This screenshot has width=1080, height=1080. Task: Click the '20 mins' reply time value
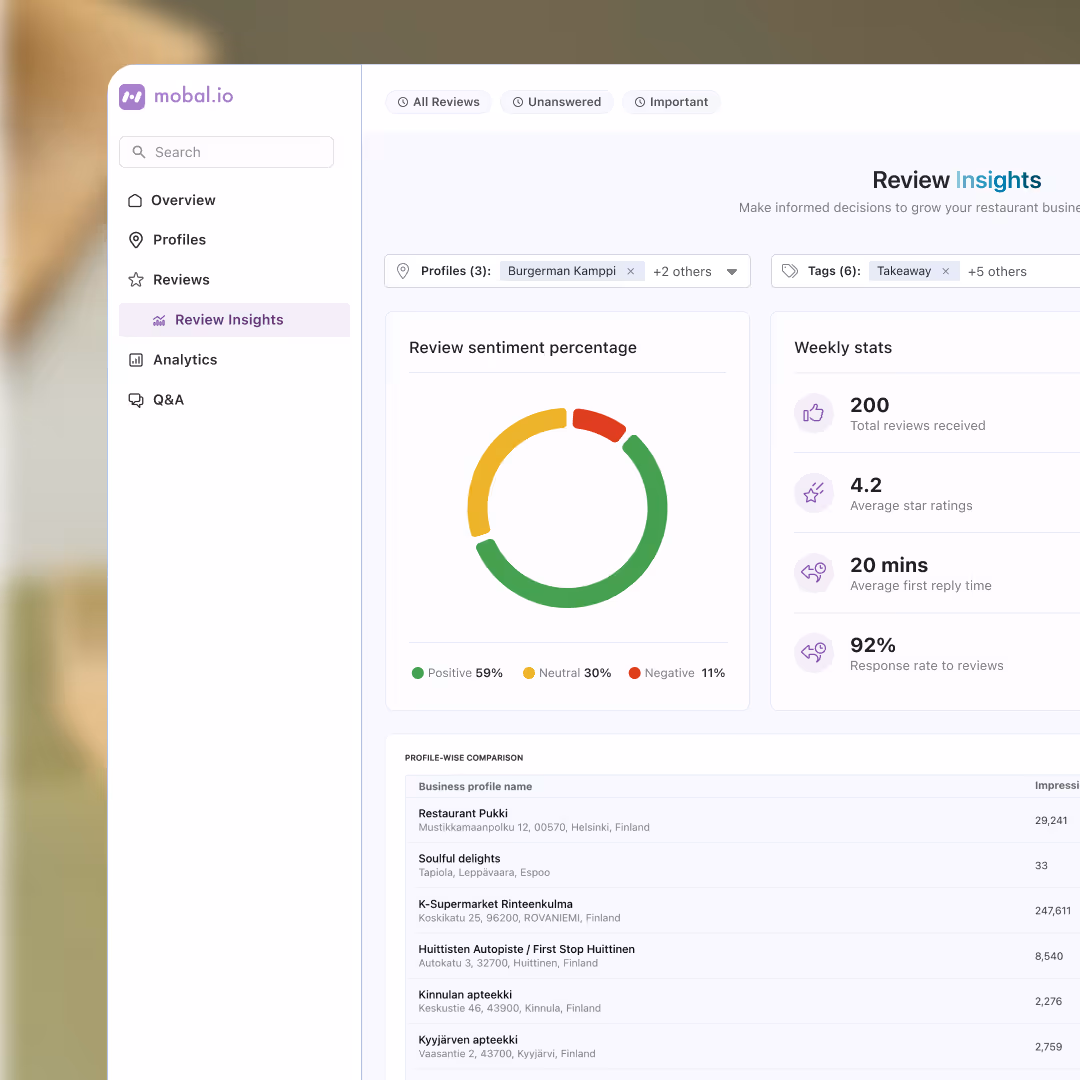(889, 565)
